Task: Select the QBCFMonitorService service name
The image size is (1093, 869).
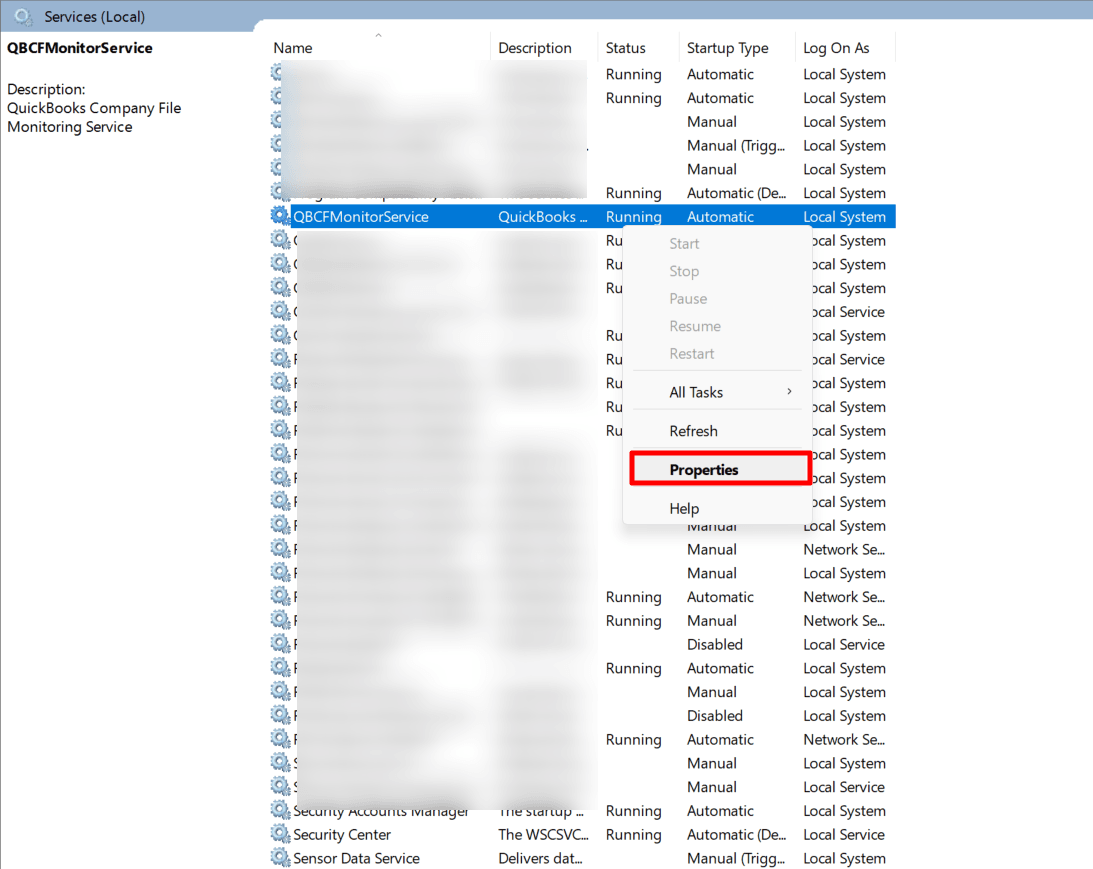Action: 360,217
